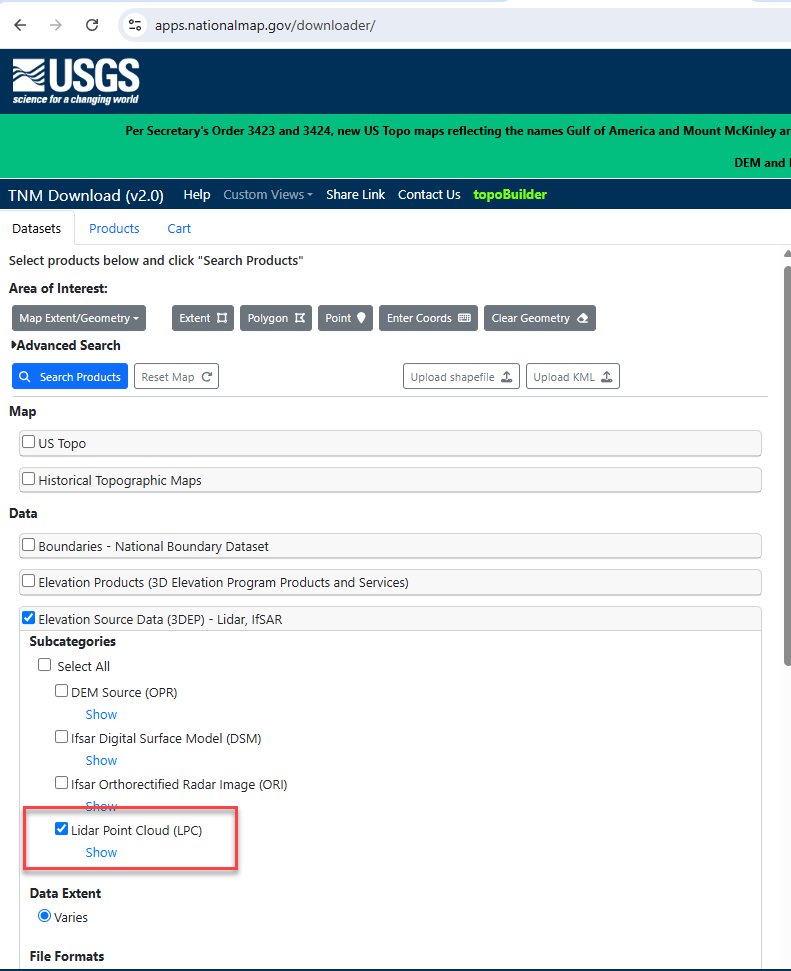The width and height of the screenshot is (791, 971).
Task: Click Historical Topographic Maps label
Action: [x=120, y=481]
